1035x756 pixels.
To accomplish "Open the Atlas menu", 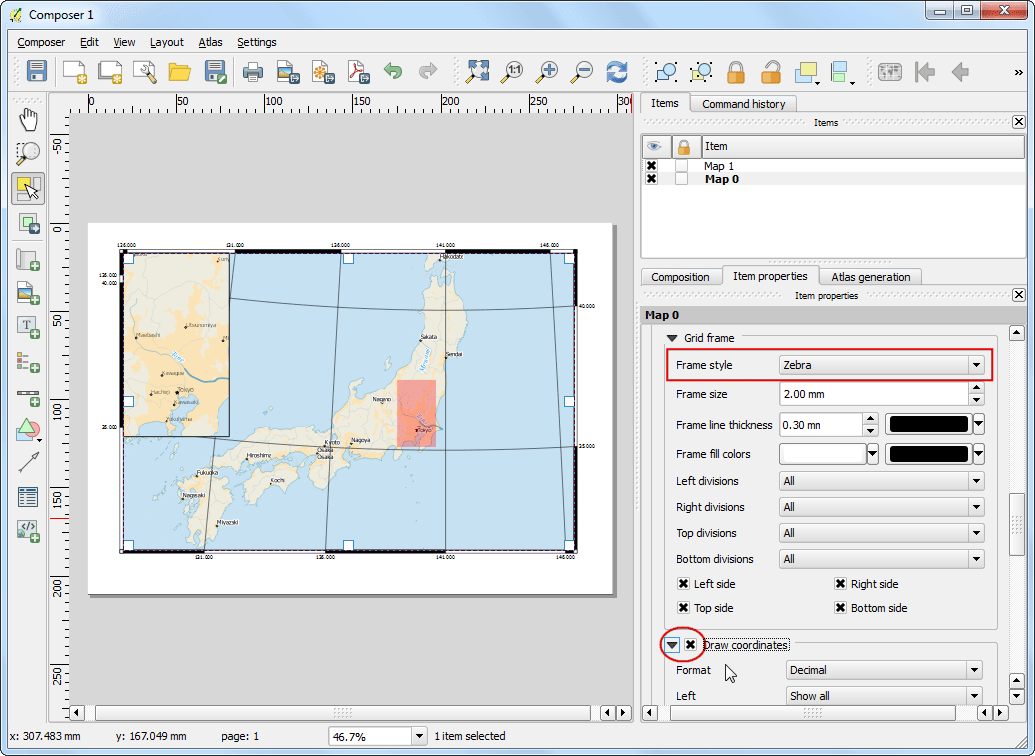I will pyautogui.click(x=210, y=42).
